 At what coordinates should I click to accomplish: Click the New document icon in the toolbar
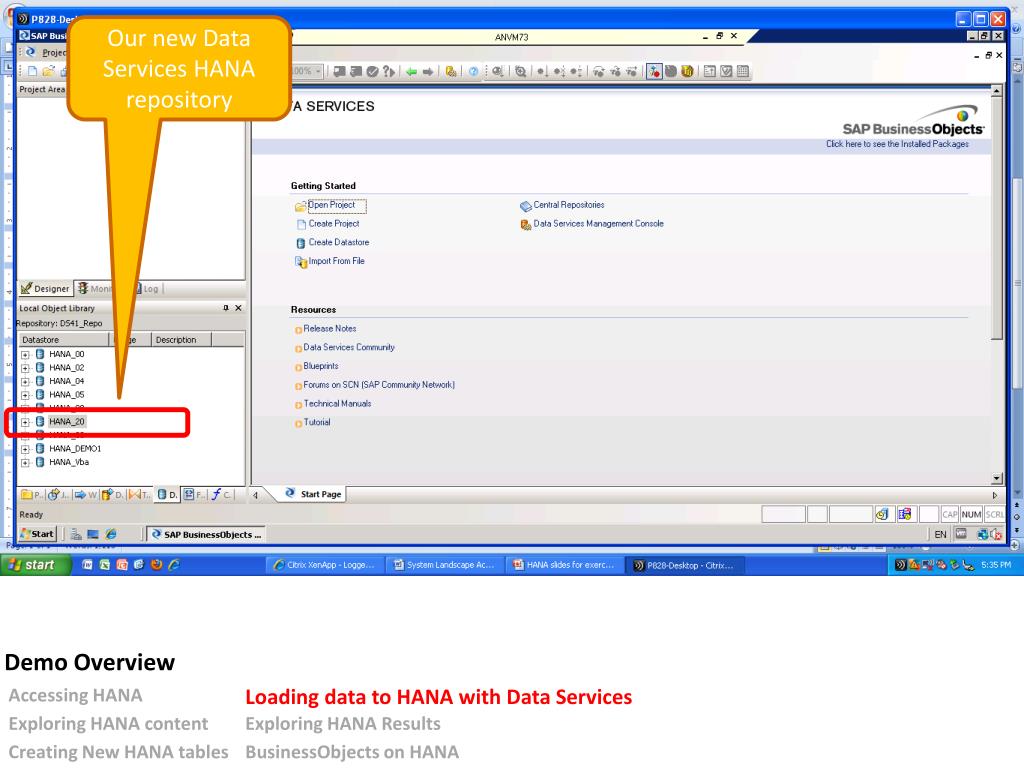click(32, 71)
